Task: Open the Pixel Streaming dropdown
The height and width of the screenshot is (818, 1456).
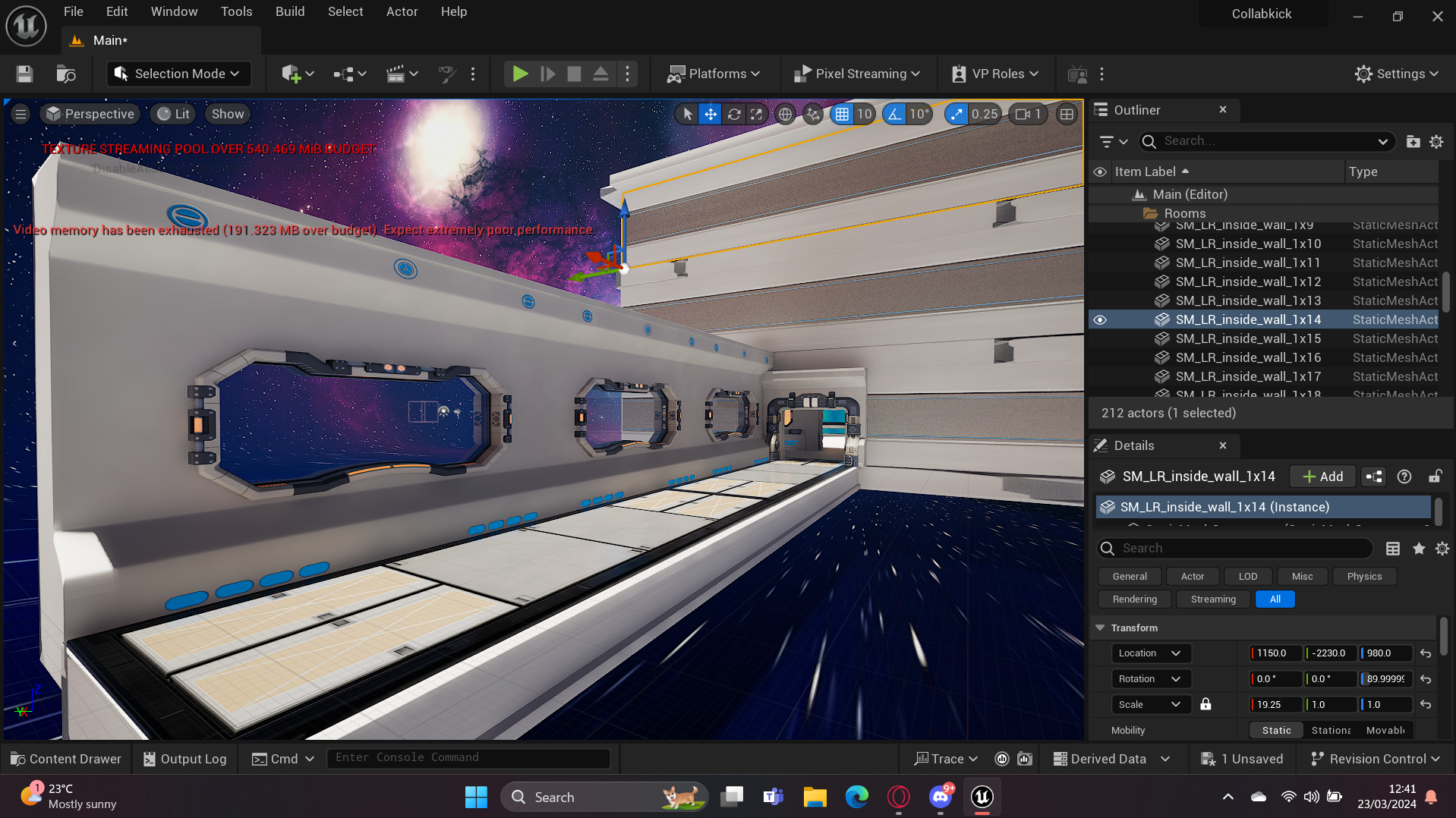Action: [857, 74]
